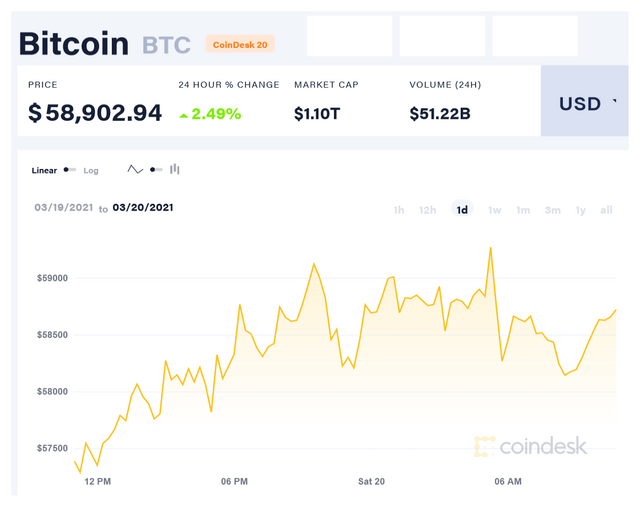Click the green up-arrow change indicator
640x530 pixels.
(x=184, y=116)
